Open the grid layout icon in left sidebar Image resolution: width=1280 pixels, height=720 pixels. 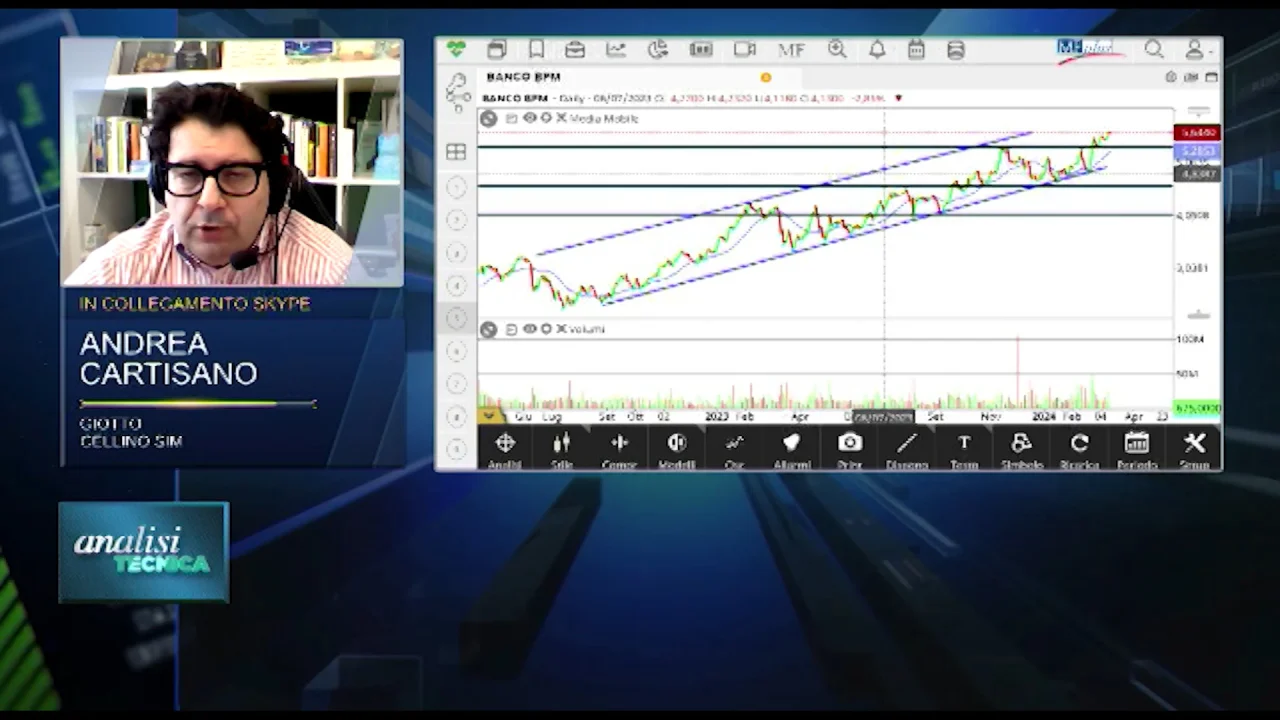(x=456, y=152)
